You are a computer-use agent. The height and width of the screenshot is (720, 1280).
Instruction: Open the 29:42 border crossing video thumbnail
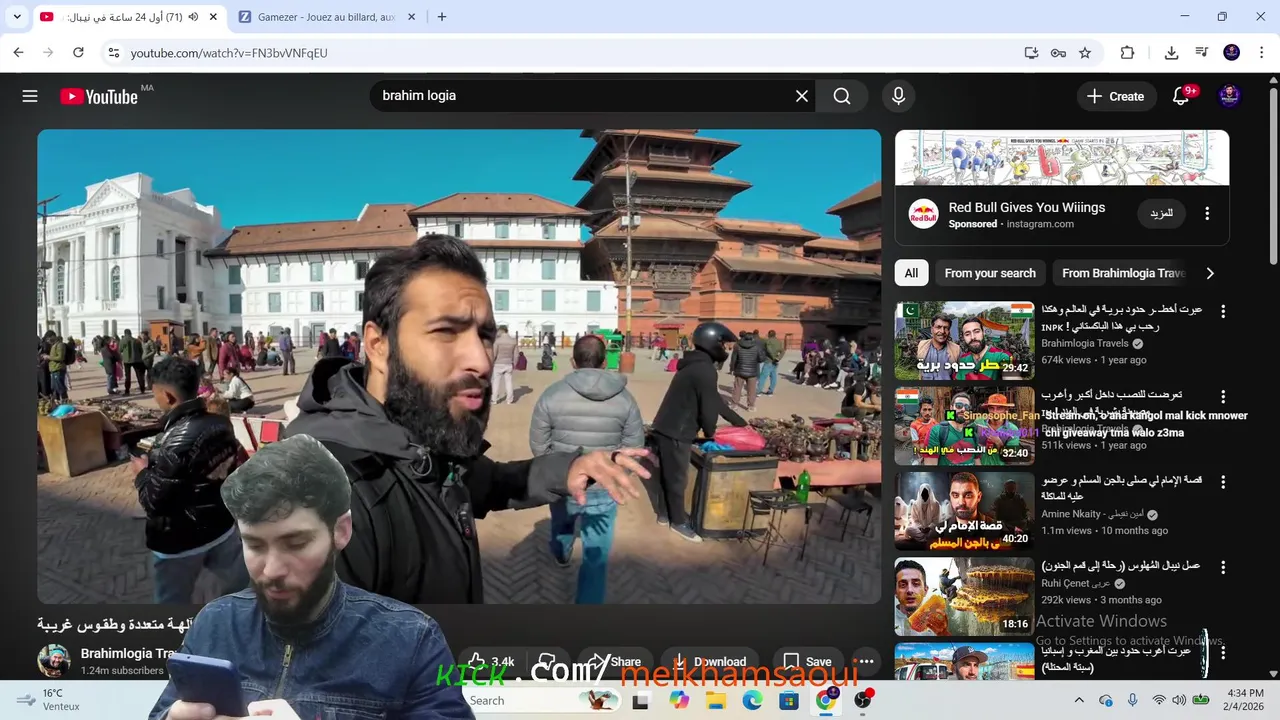click(964, 340)
